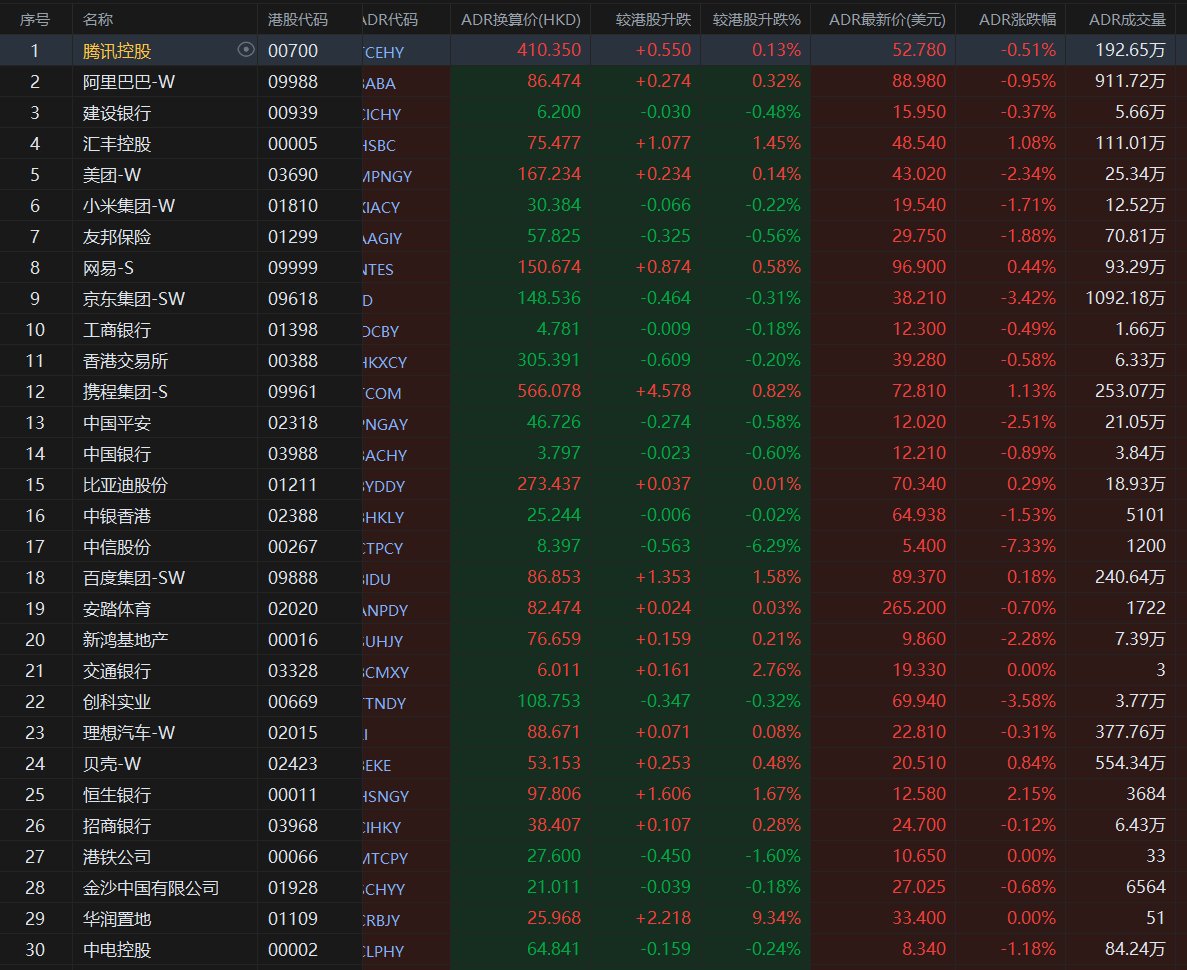
Task: Open the 阿里巴巴-W stock name
Action: (128, 82)
